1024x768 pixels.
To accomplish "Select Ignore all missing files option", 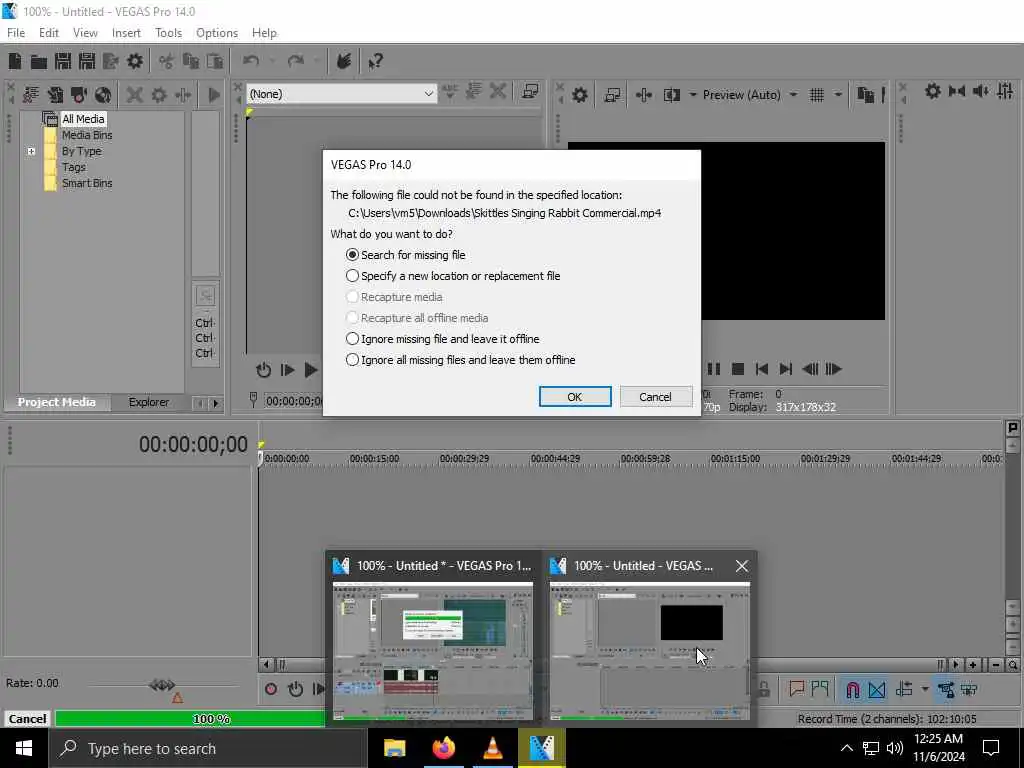I will (x=460, y=360).
